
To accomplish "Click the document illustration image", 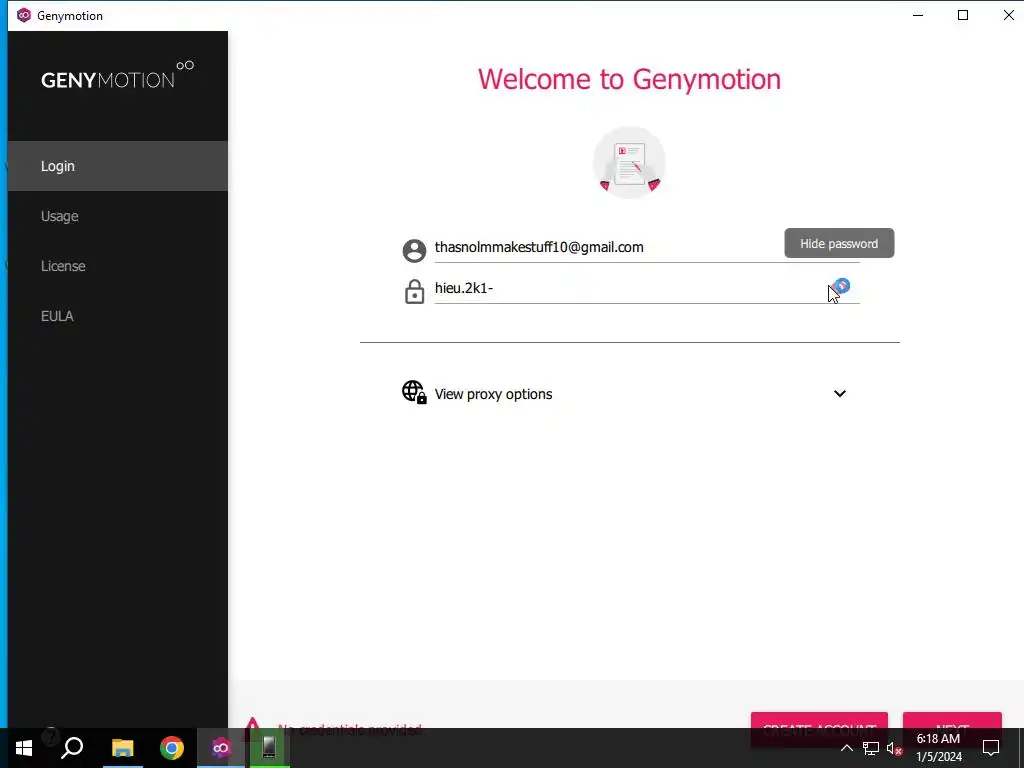I will 629,163.
